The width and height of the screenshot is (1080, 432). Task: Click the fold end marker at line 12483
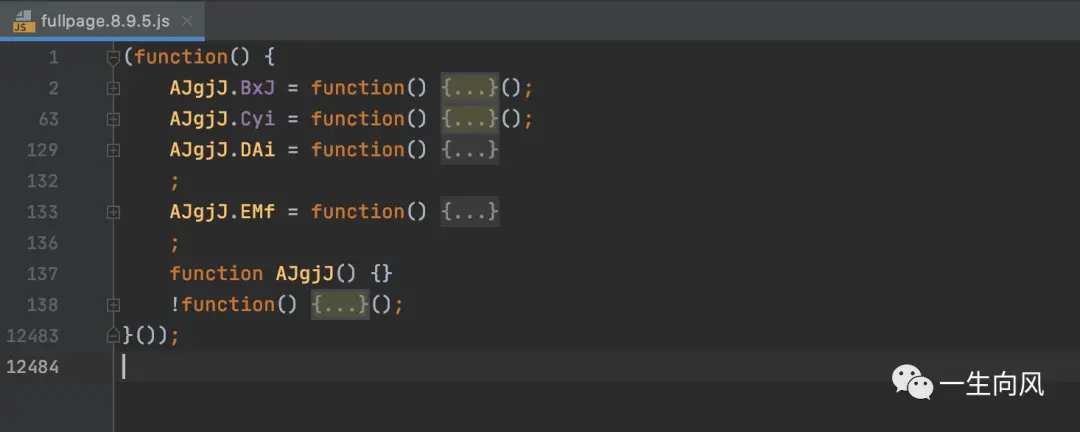tap(114, 336)
